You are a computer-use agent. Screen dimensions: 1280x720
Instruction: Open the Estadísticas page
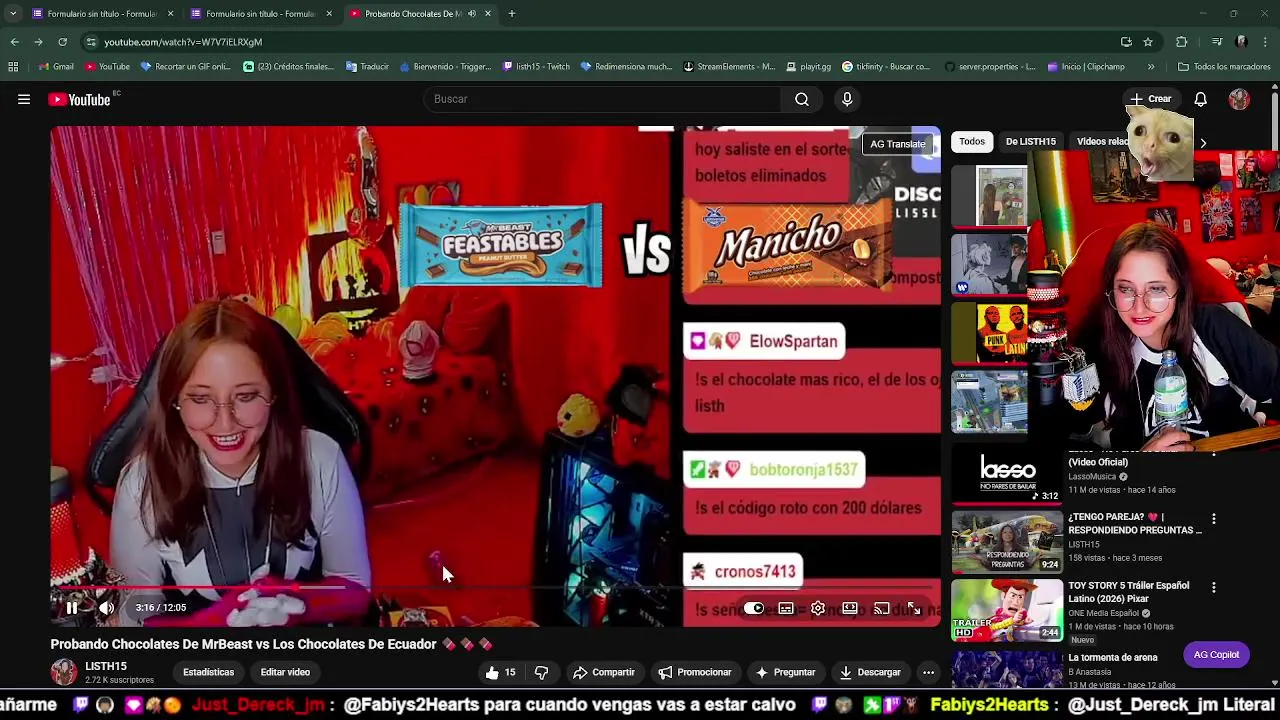[x=209, y=672]
